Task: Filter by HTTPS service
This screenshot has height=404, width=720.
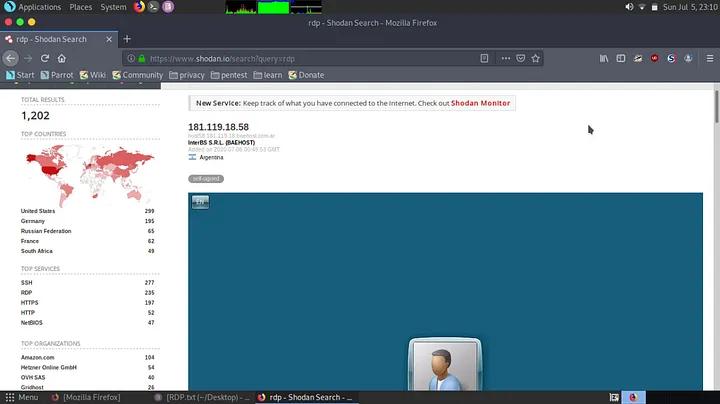Action: coord(29,303)
